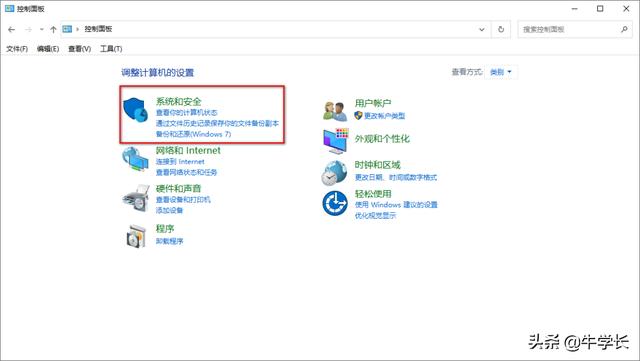Screen dimensions: 640x361
Task: Open recent locations dropdown arrow
Action: 42,29
